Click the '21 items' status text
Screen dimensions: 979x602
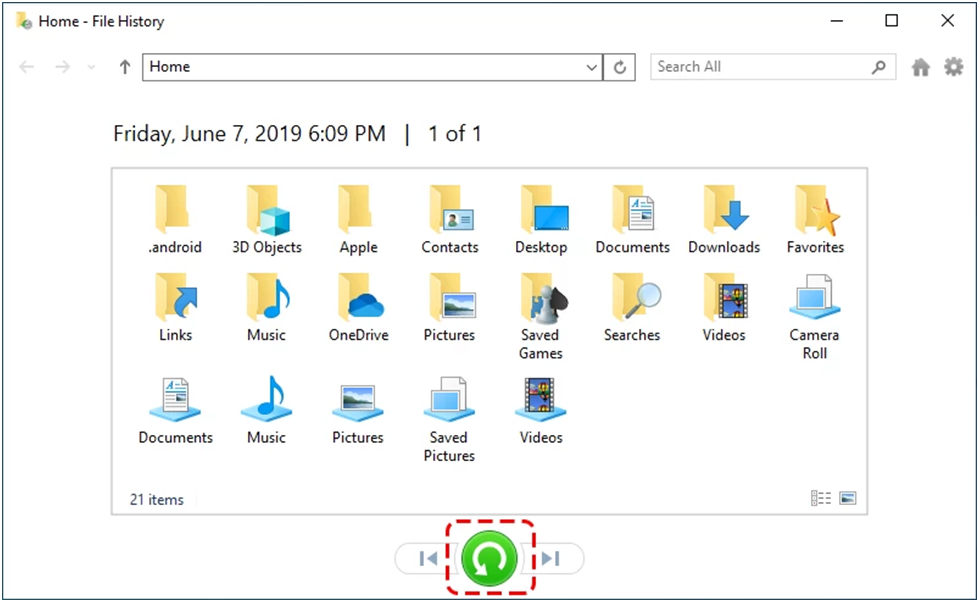tap(156, 500)
